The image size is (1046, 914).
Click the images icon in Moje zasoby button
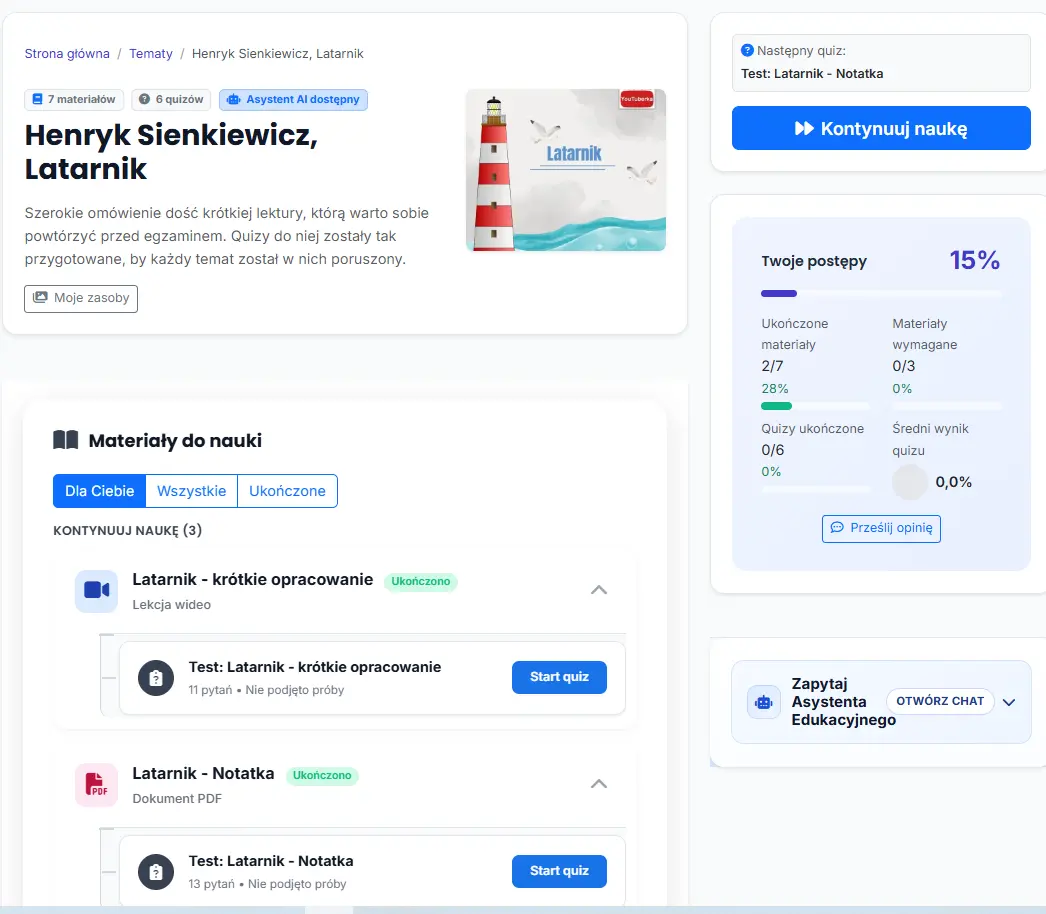click(x=40, y=298)
